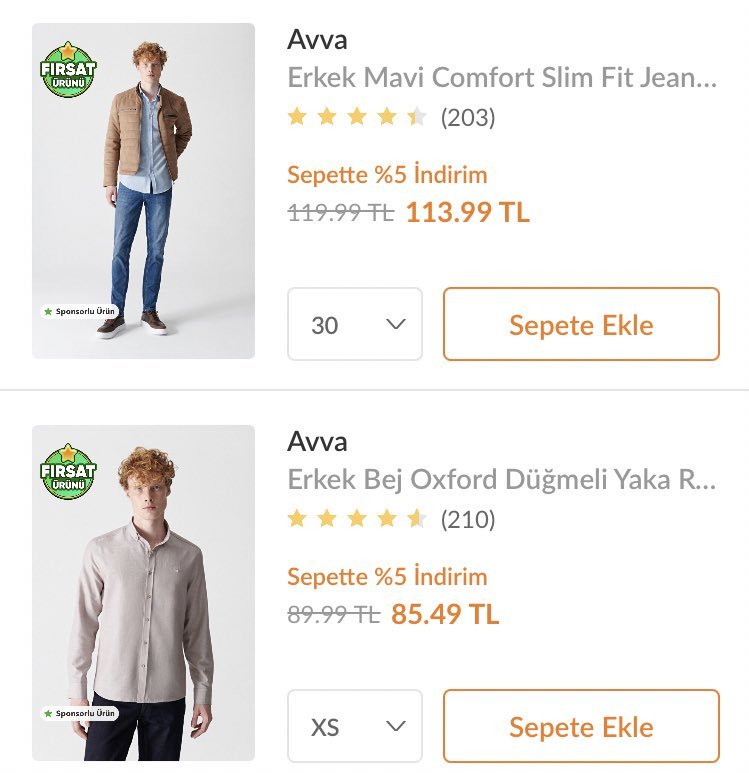
Task: Open the (210) review count for the shirt
Action: 468,520
